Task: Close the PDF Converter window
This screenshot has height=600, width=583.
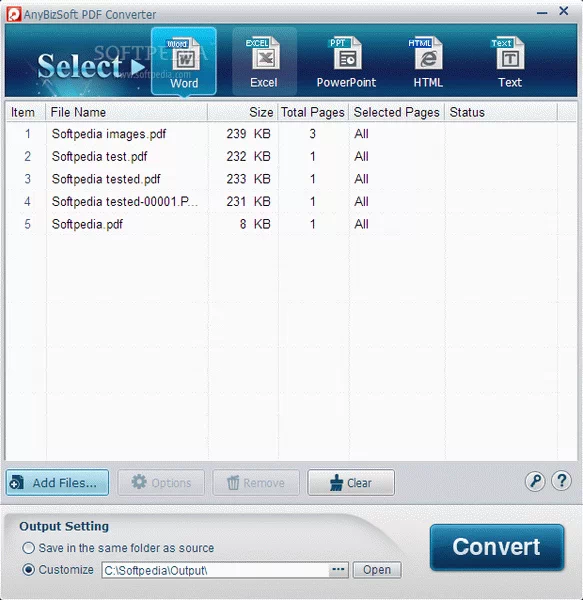Action: coord(563,11)
